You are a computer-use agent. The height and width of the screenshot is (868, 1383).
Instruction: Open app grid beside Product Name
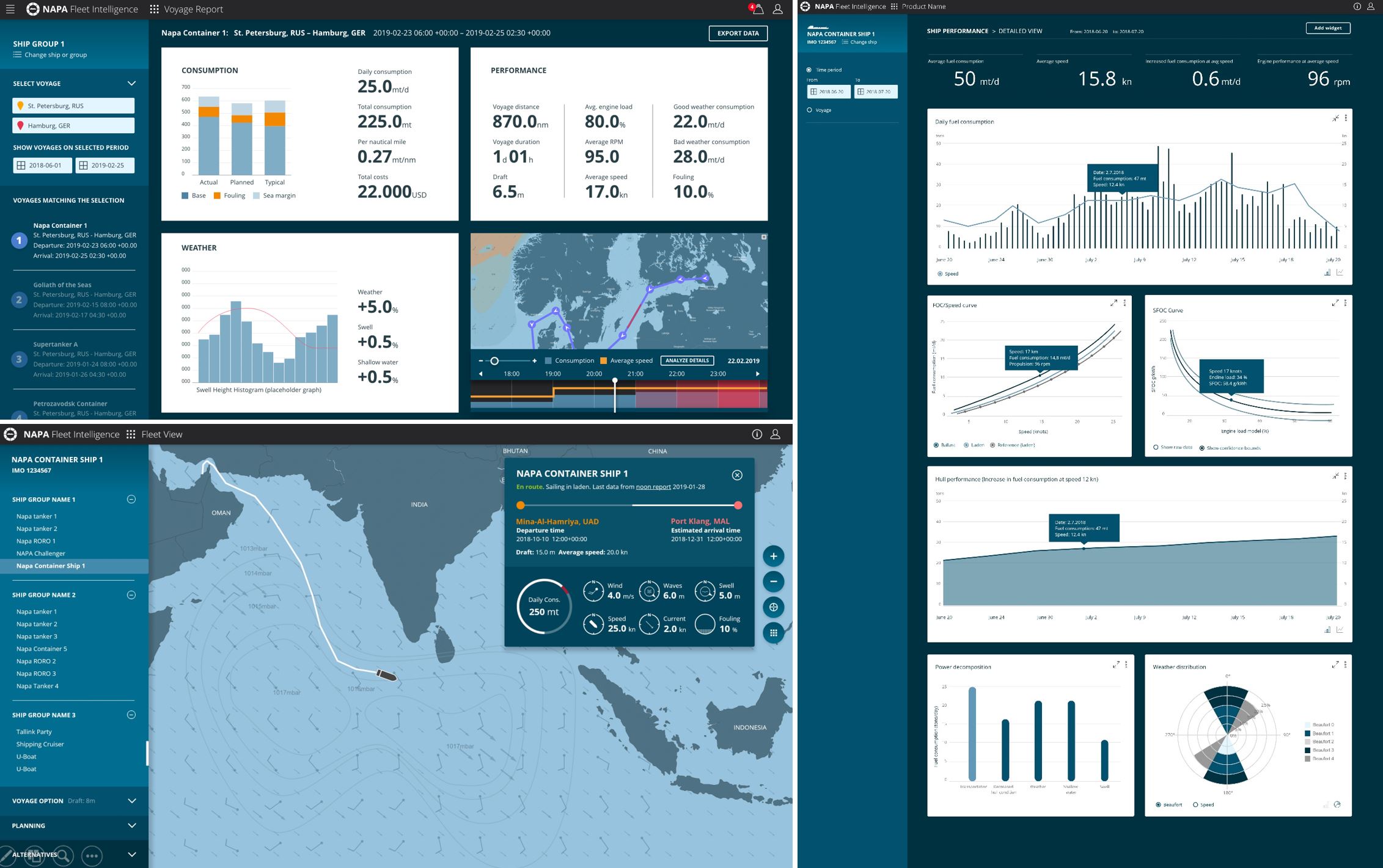893,7
